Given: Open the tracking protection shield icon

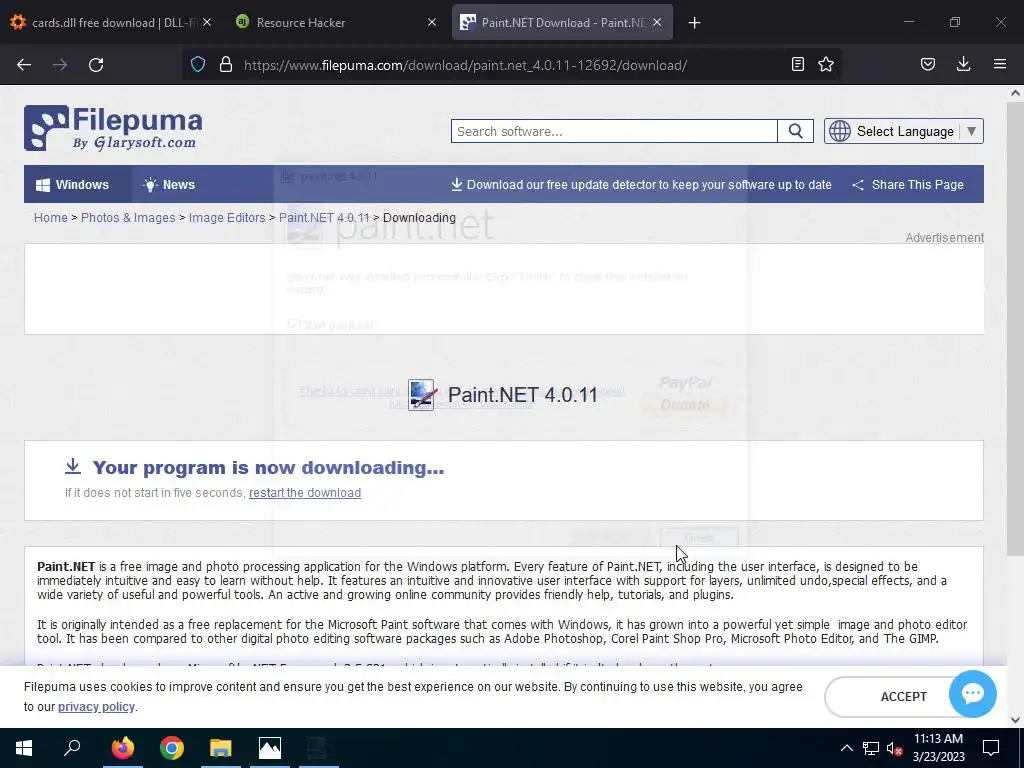Looking at the screenshot, I should point(198,64).
